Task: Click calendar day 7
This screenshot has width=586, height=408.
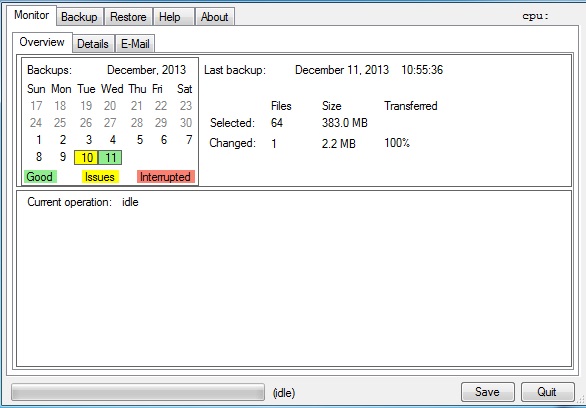Action: (x=189, y=140)
